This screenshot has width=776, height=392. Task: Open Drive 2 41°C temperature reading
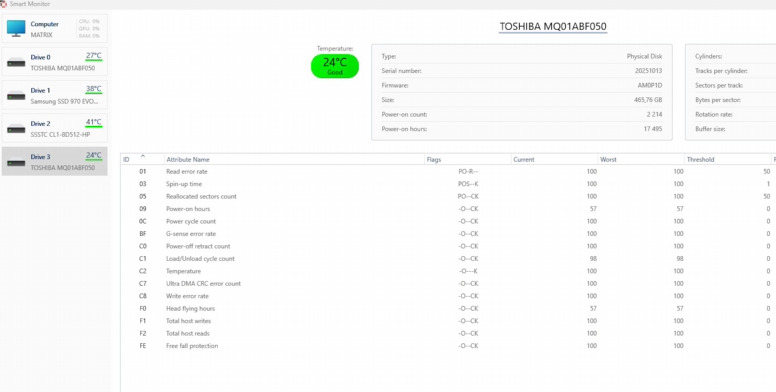coord(94,122)
